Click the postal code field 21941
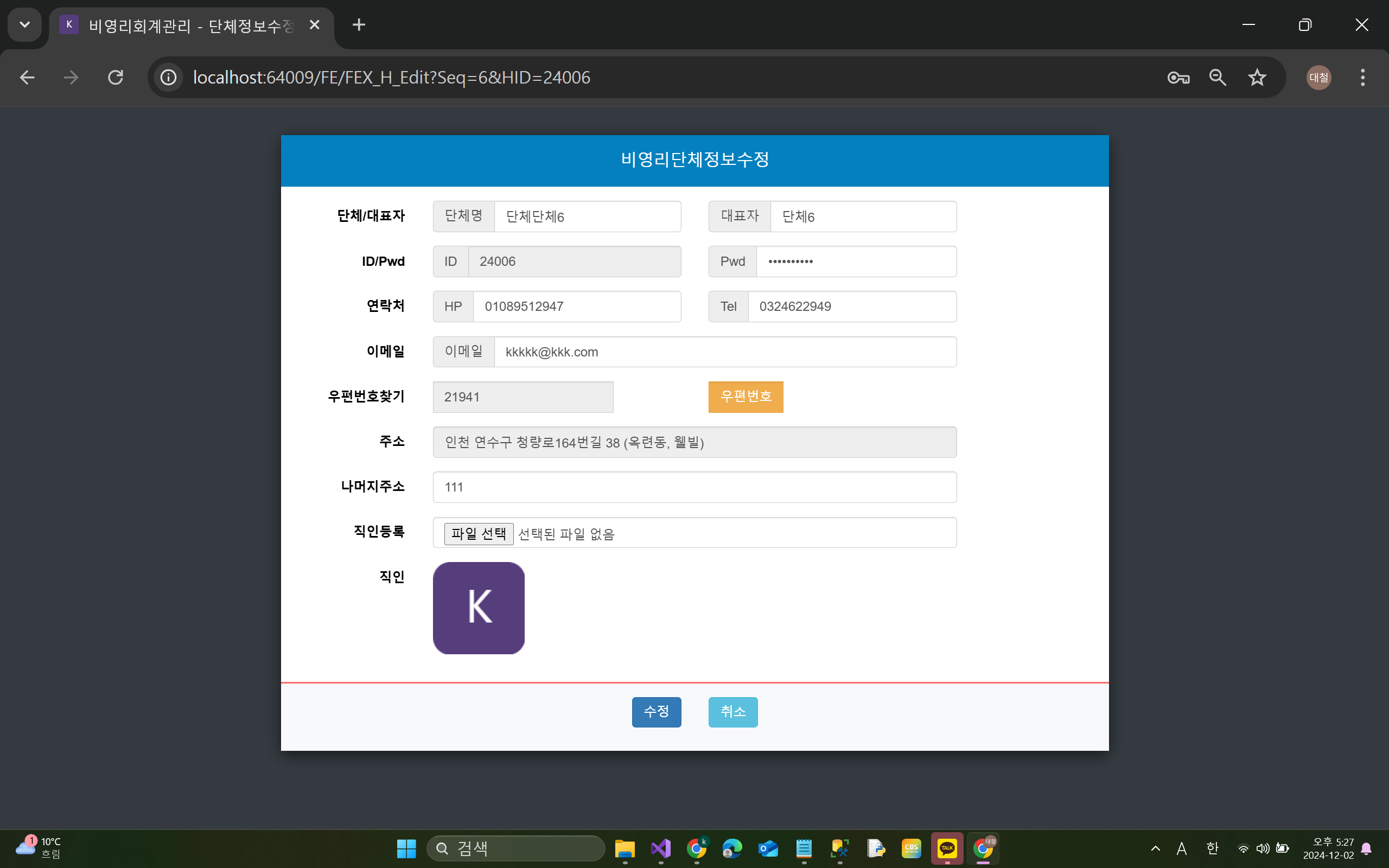1389x868 pixels. (x=523, y=397)
